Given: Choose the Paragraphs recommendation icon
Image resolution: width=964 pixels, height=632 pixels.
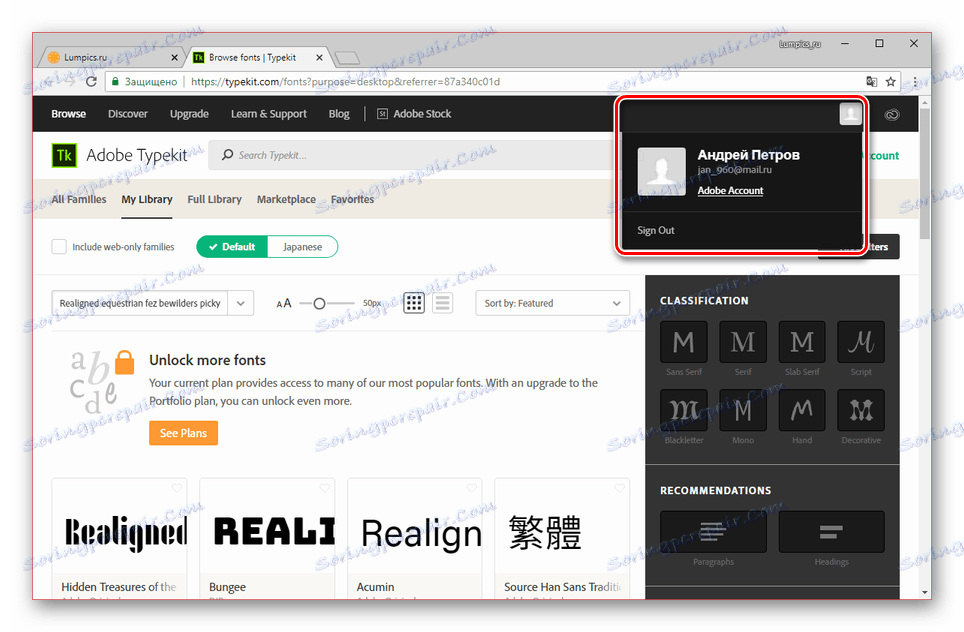Looking at the screenshot, I should (713, 532).
